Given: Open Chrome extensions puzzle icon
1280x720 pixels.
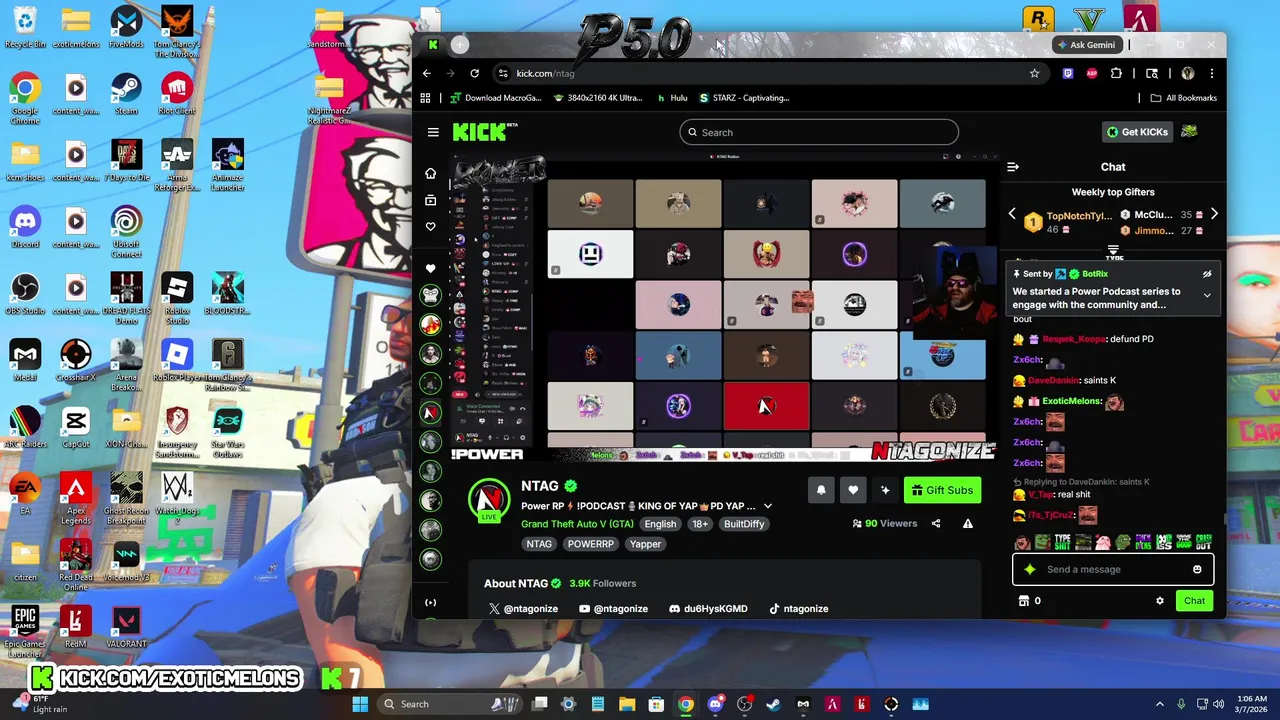Looking at the screenshot, I should (1116, 73).
